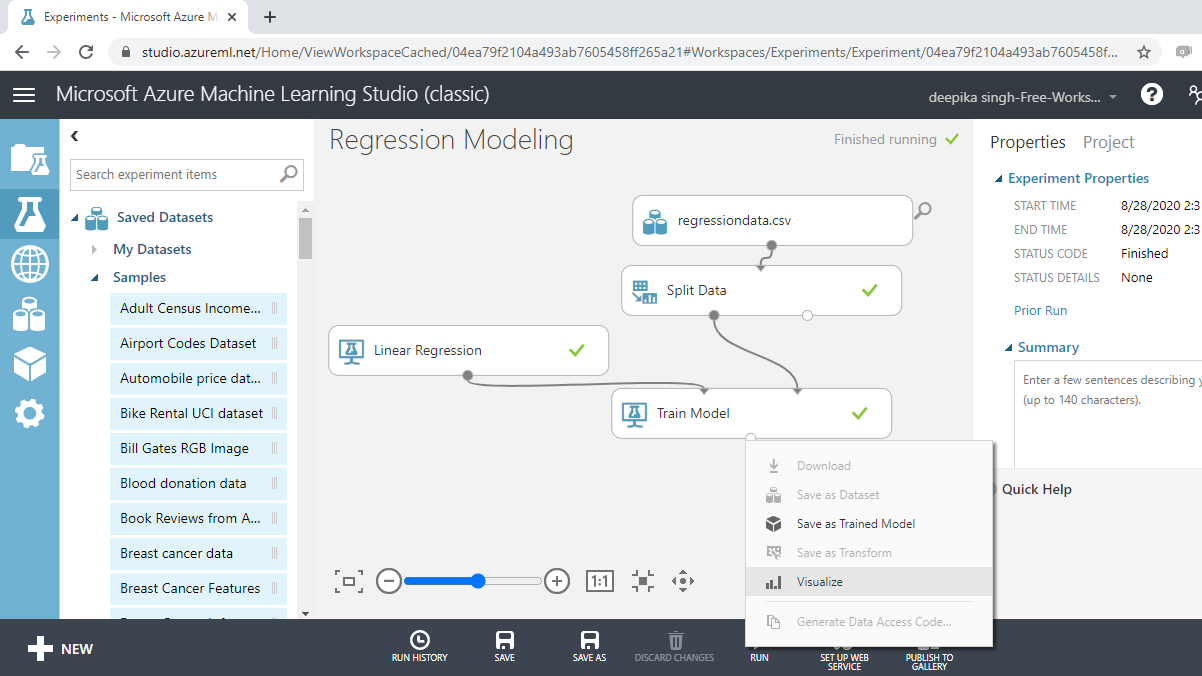The image size is (1202, 676).
Task: Click the auto-layout arrows icon
Action: pyautogui.click(x=643, y=581)
